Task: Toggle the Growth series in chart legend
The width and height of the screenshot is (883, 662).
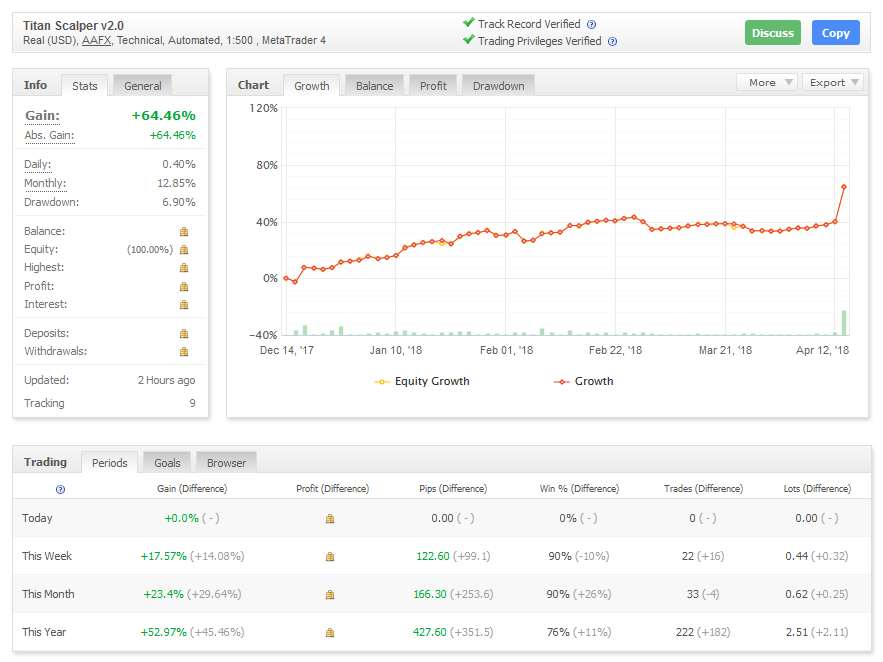Action: [584, 381]
